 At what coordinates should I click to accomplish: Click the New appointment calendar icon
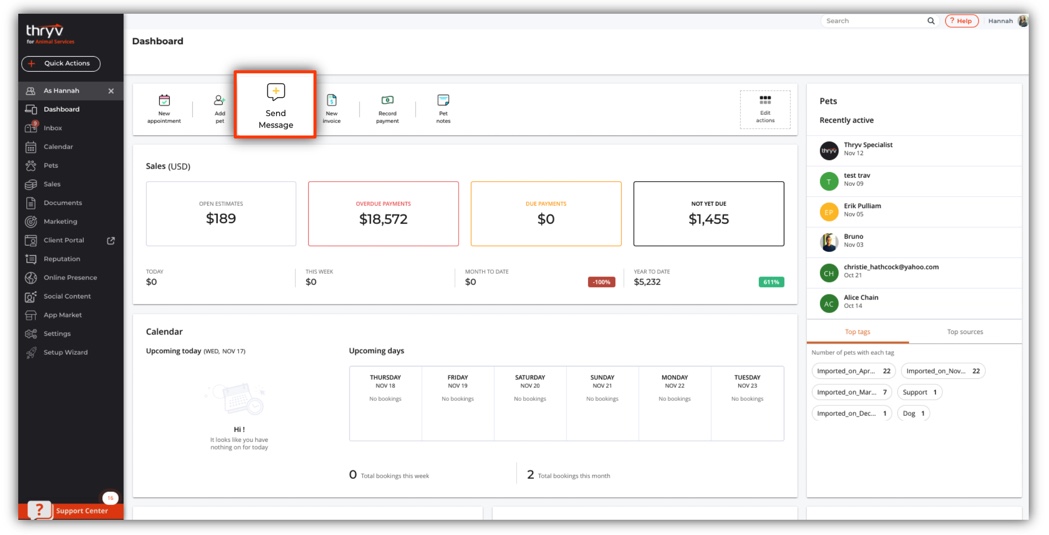pos(164,101)
